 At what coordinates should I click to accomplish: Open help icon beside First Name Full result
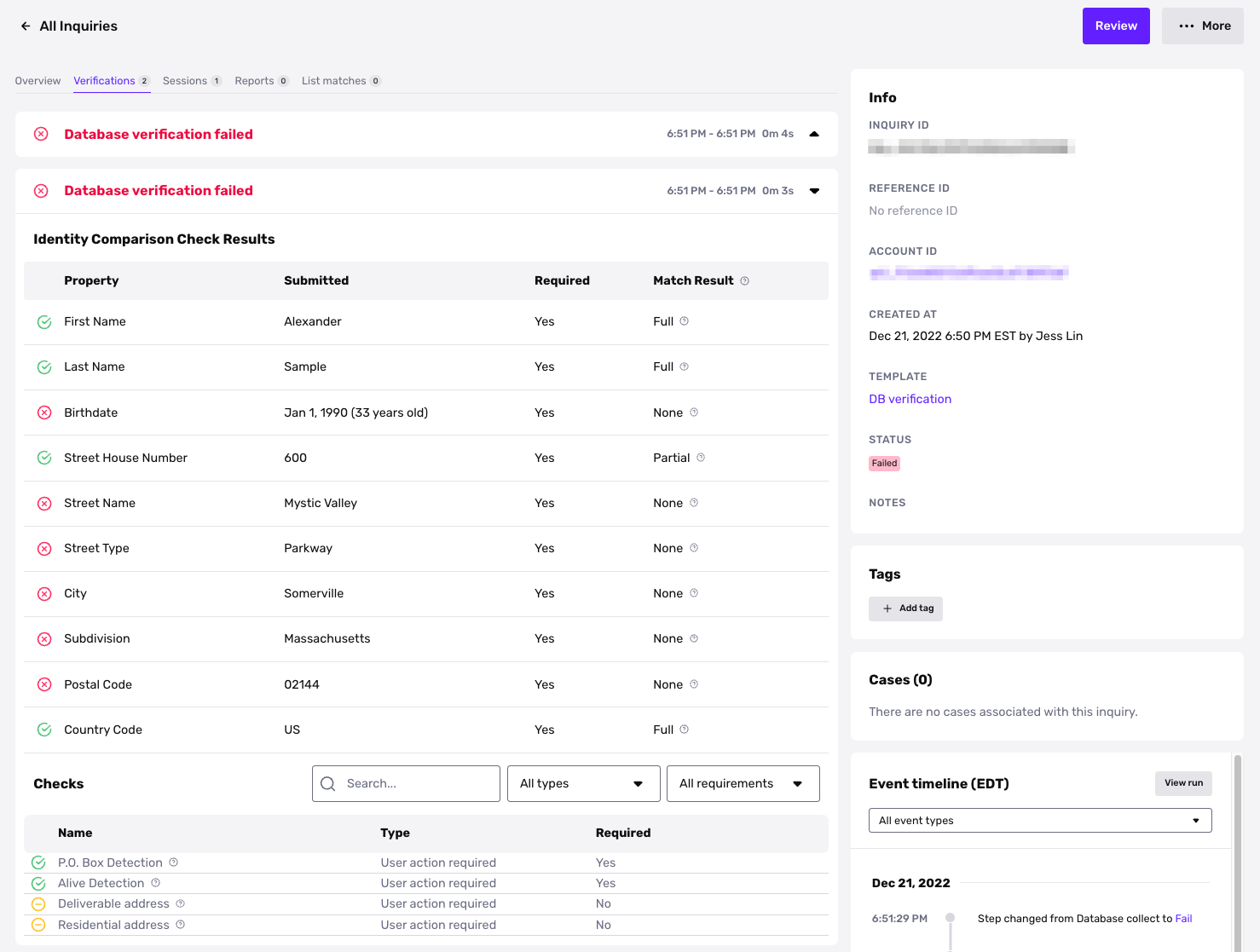(684, 321)
